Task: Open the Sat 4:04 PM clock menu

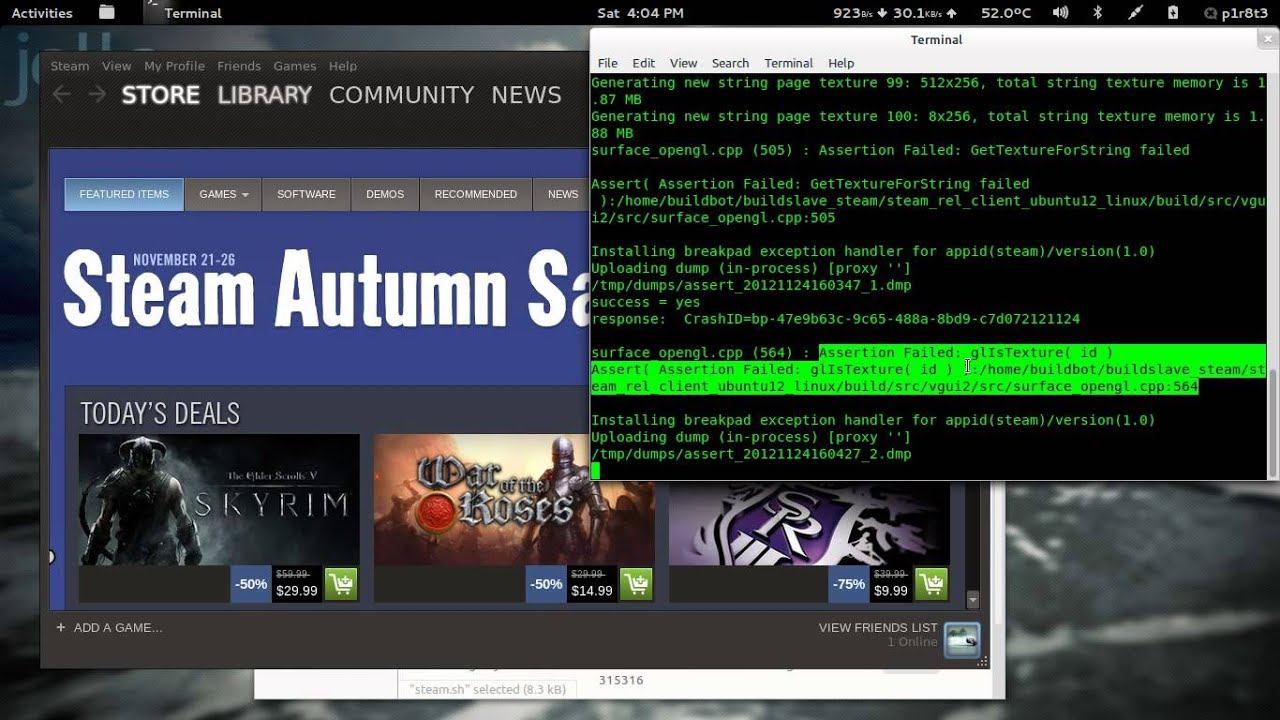Action: click(641, 13)
